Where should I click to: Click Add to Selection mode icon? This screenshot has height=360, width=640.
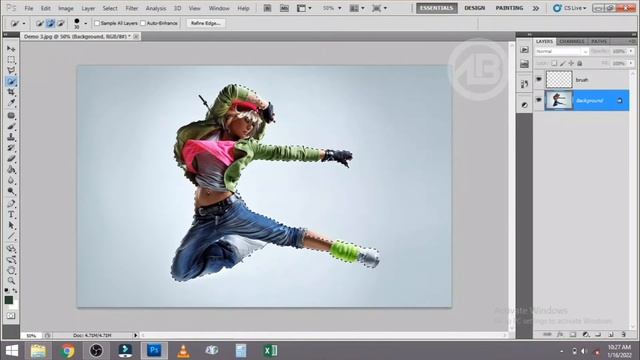point(50,23)
